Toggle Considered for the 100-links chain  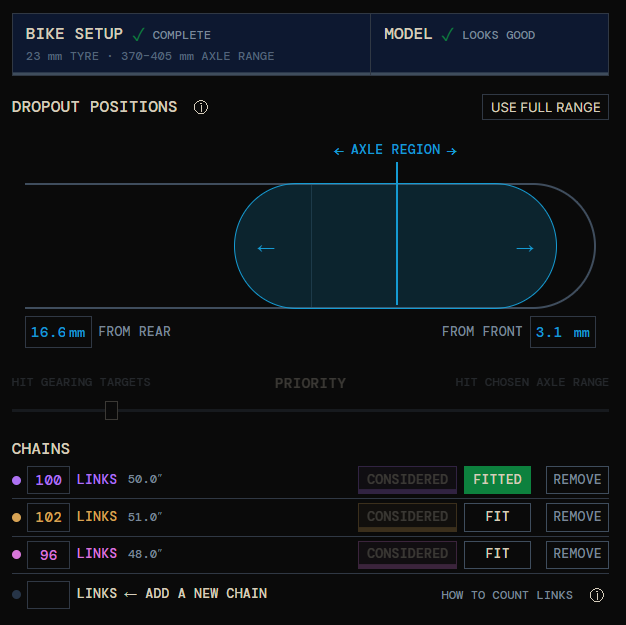[x=407, y=480]
